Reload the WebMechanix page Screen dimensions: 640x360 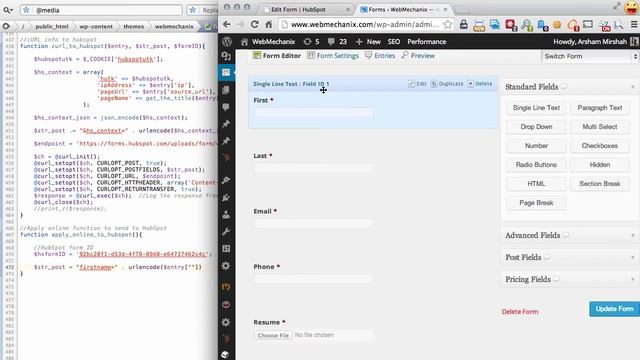[x=255, y=24]
